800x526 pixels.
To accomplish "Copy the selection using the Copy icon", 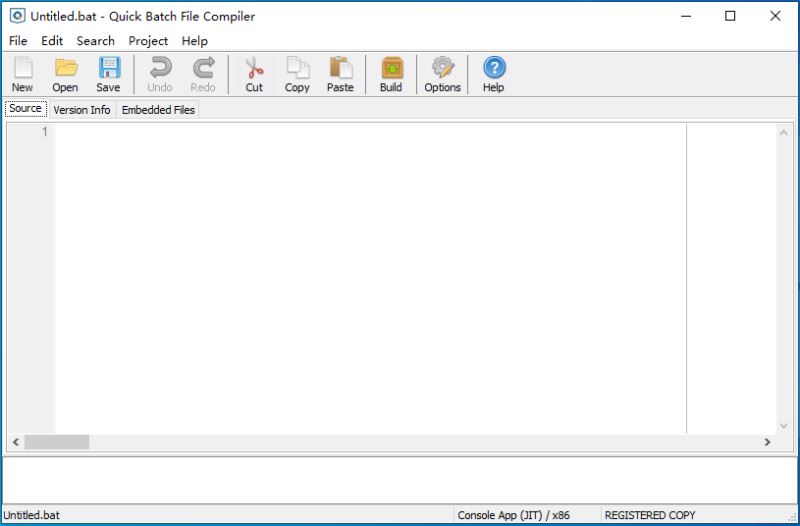I will 297,74.
